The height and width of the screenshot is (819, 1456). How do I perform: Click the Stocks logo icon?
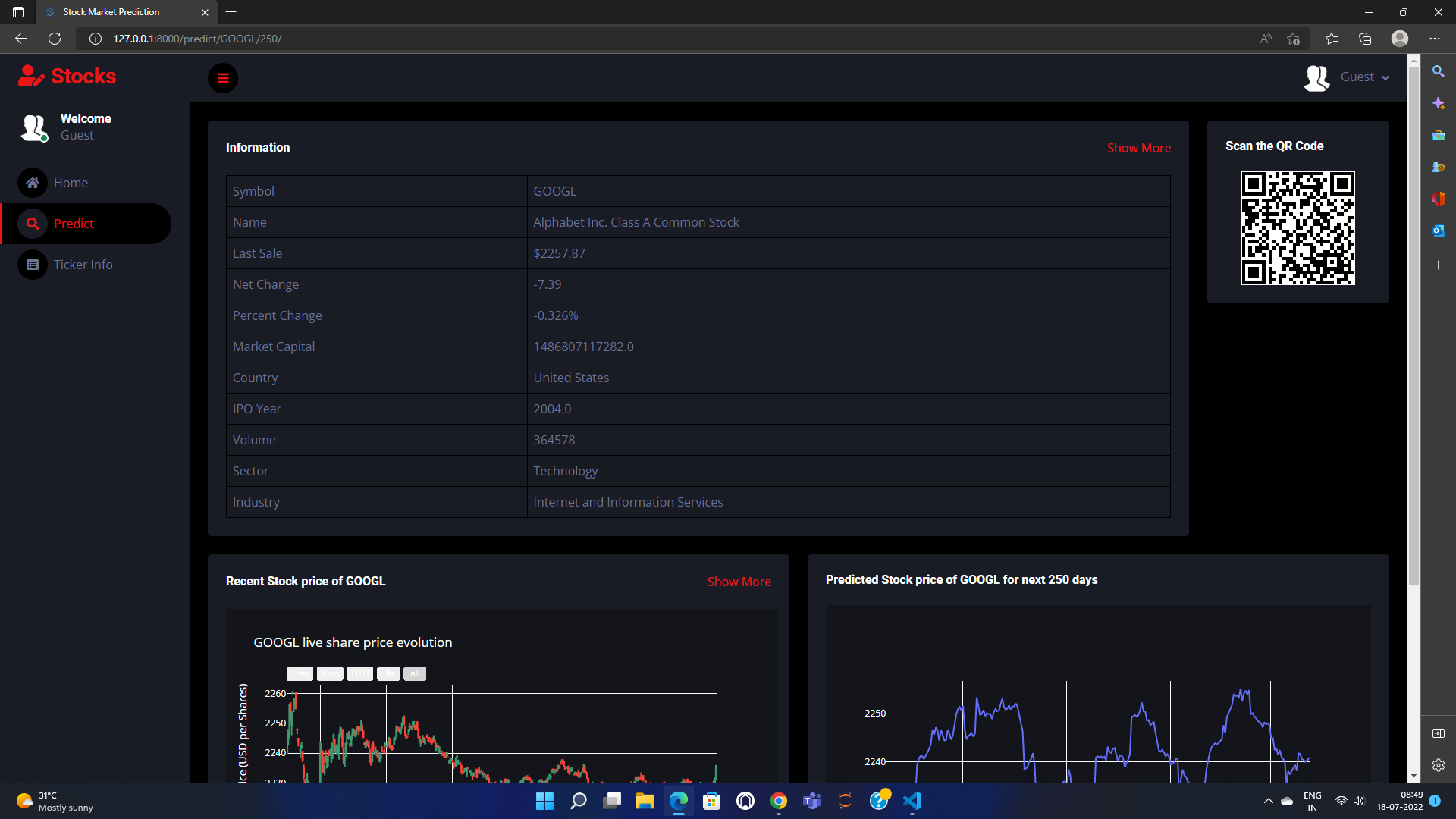click(x=31, y=76)
